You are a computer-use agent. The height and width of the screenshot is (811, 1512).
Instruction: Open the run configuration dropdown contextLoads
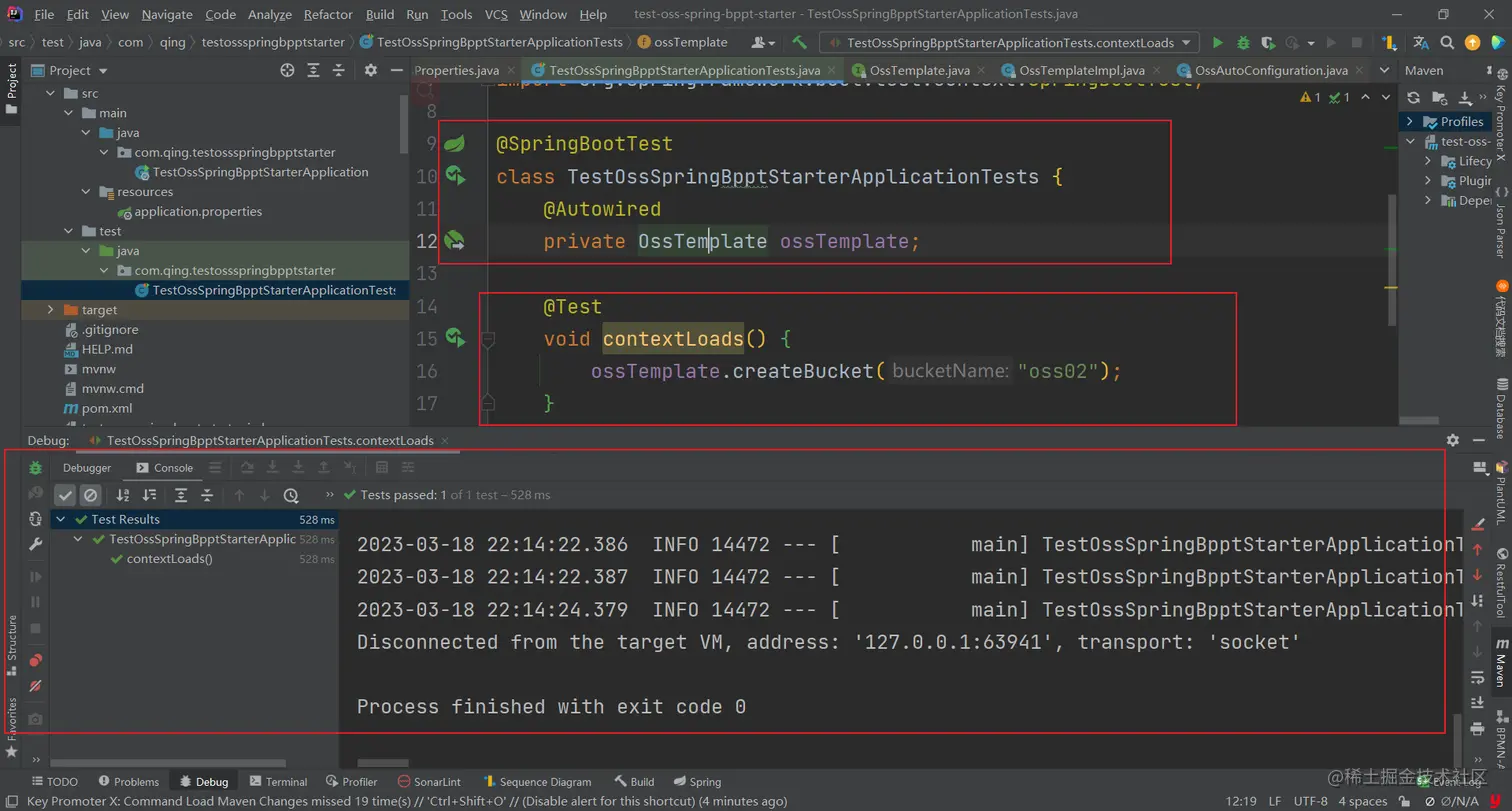pos(1009,43)
